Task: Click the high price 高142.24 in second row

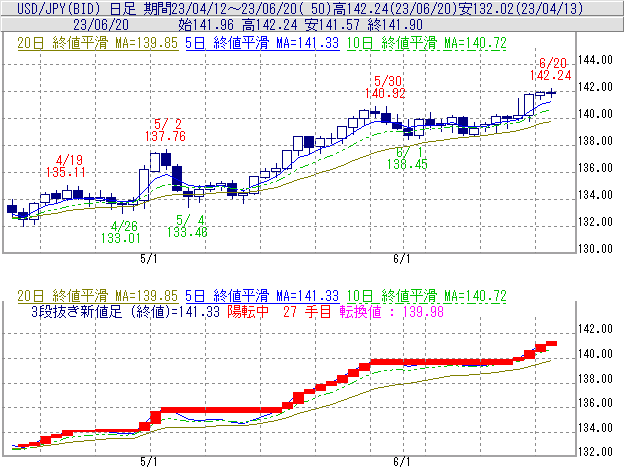Action: click(x=269, y=25)
